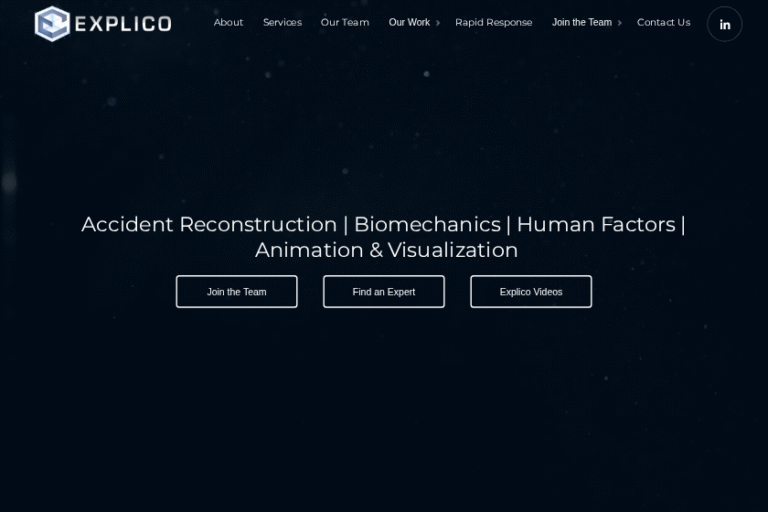The height and width of the screenshot is (512, 768).
Task: Click the Animation & Visualization headline text
Action: click(386, 250)
